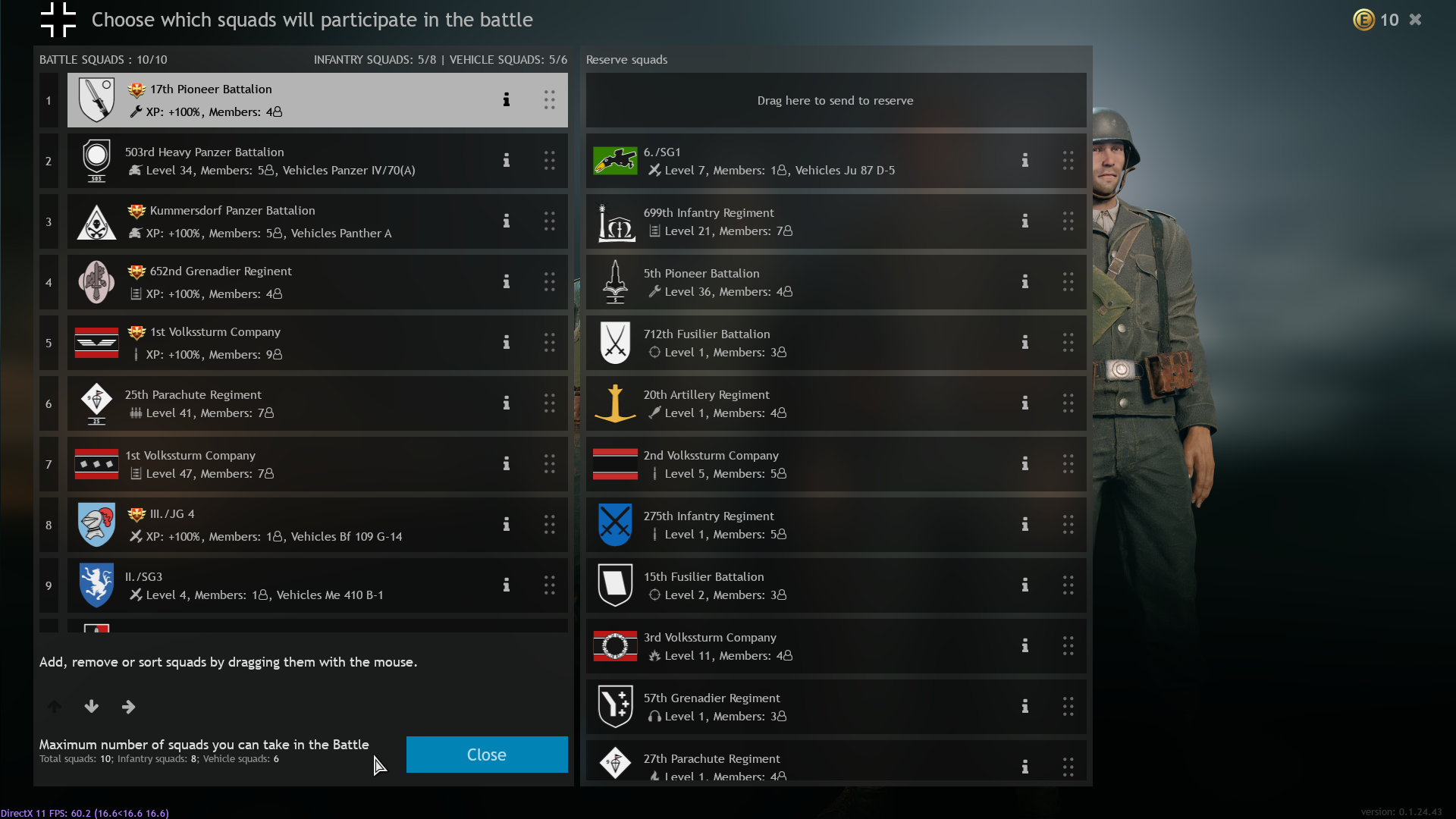
Task: Click the 652nd Grenadier Regiment emblem
Action: [96, 282]
